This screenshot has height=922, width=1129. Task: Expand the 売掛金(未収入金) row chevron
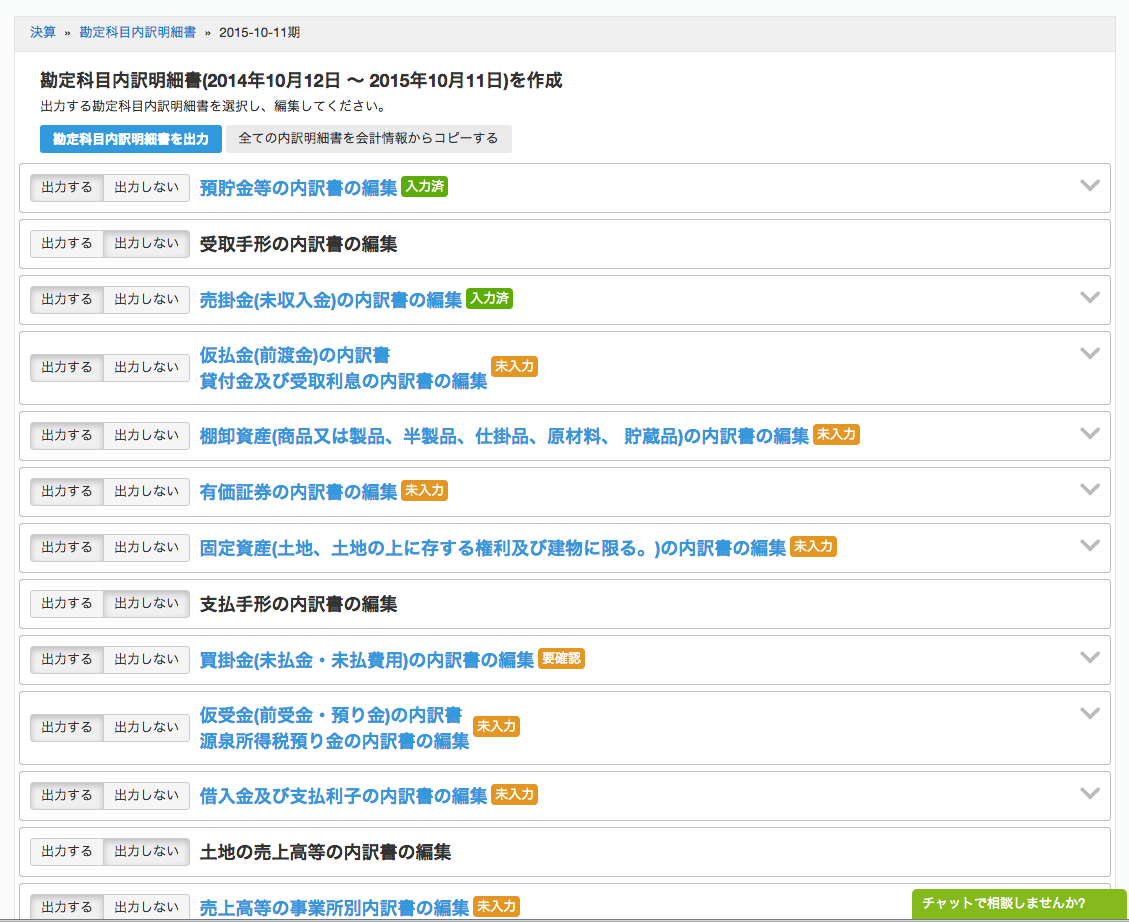[1089, 298]
